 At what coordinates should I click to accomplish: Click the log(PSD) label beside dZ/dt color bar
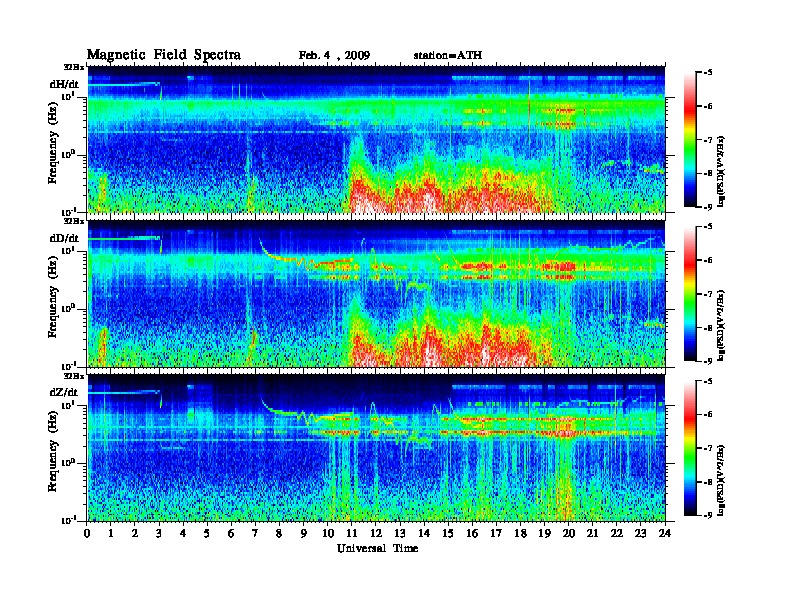pyautogui.click(x=722, y=480)
